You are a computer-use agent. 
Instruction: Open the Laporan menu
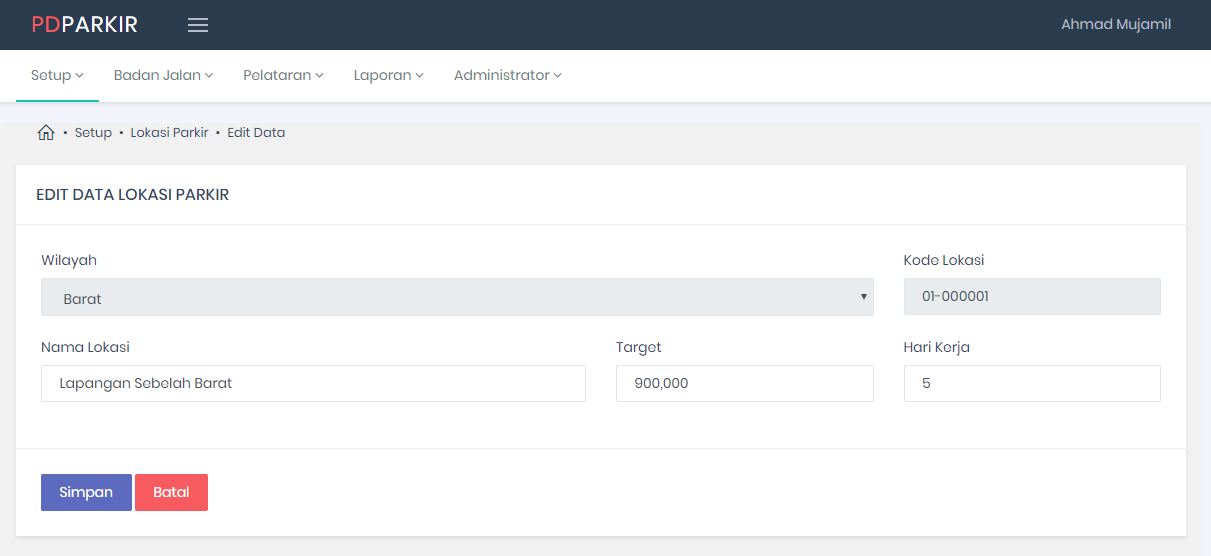388,76
